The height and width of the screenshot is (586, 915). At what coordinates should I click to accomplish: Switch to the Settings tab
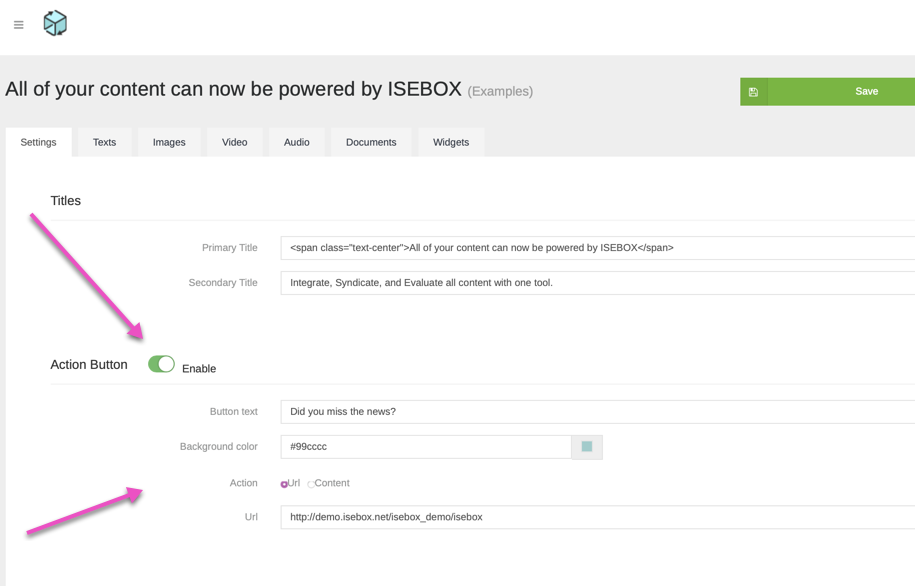tap(39, 142)
